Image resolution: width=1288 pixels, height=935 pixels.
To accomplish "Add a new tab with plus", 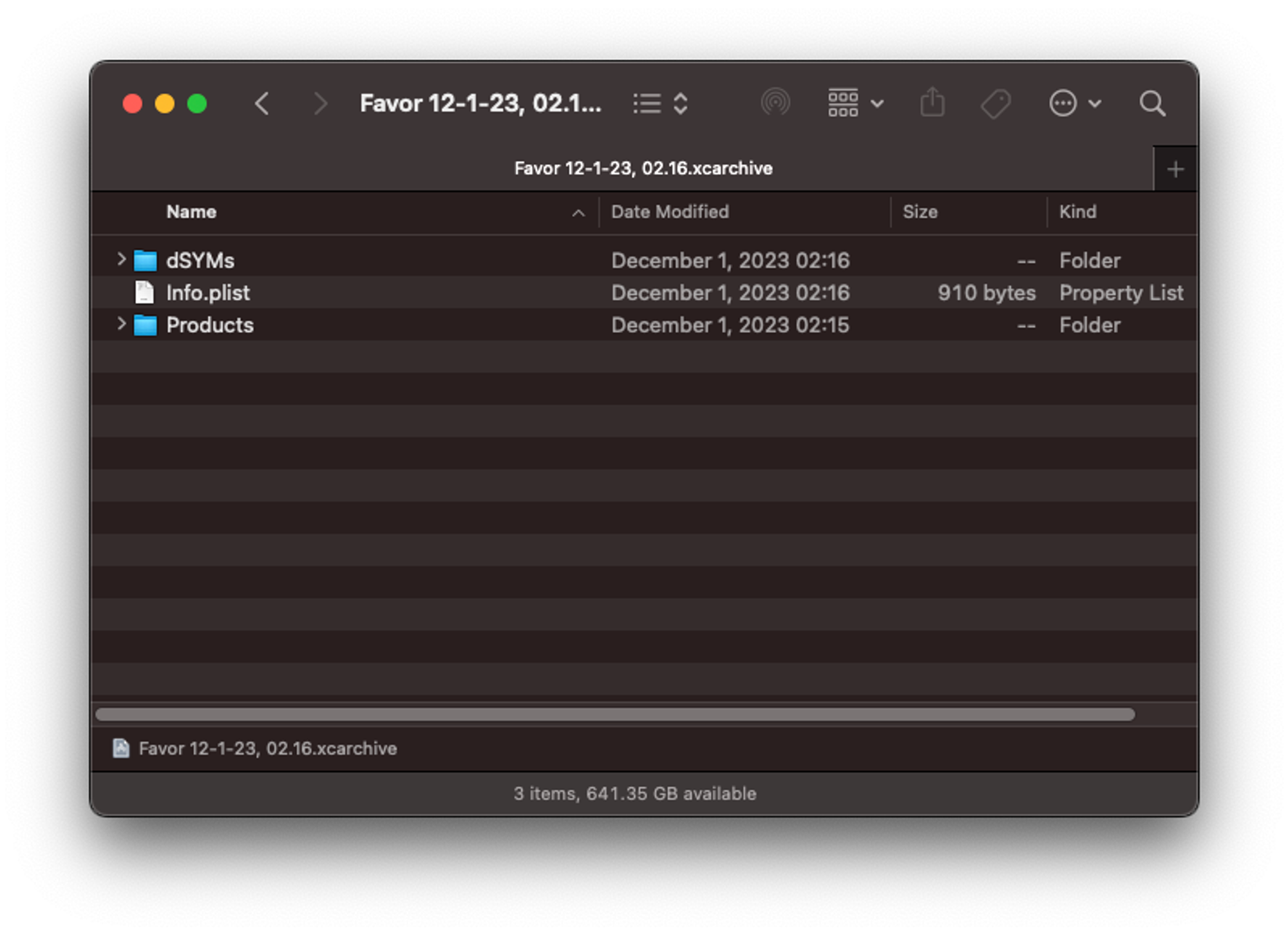I will [x=1175, y=169].
